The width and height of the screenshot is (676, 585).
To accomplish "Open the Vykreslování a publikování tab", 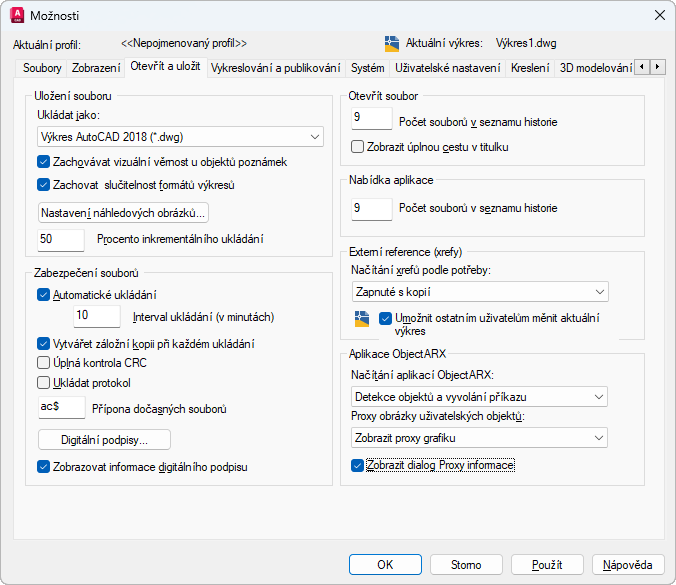I will 276,68.
